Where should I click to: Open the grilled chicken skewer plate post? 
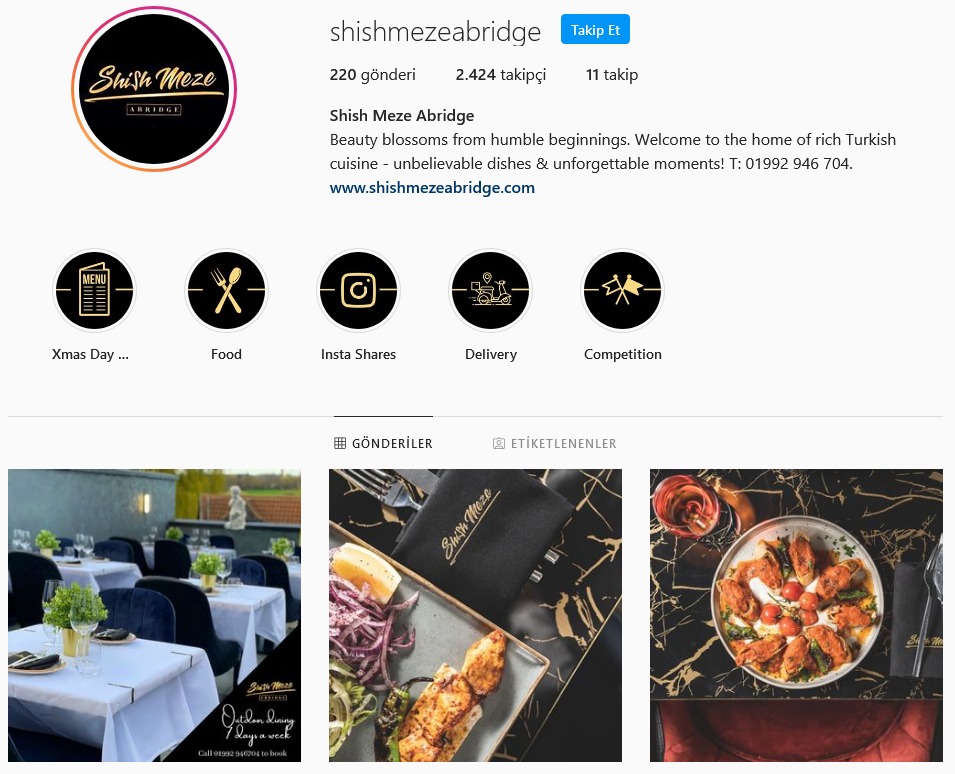coord(475,615)
